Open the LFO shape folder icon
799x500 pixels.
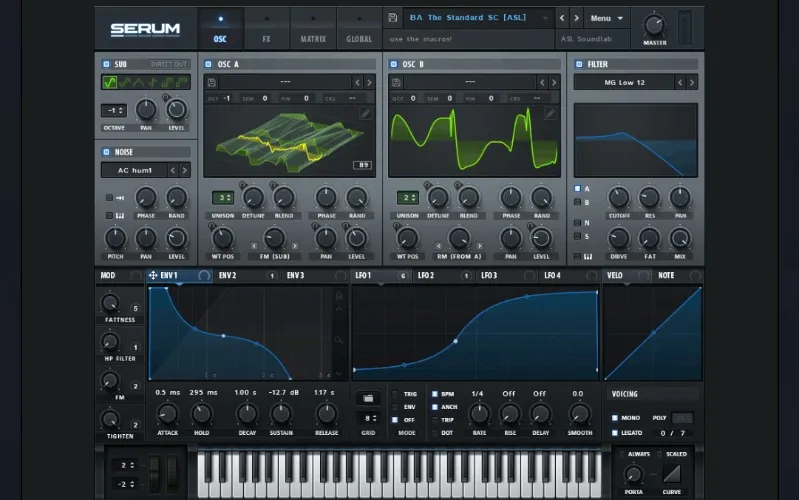pos(368,398)
